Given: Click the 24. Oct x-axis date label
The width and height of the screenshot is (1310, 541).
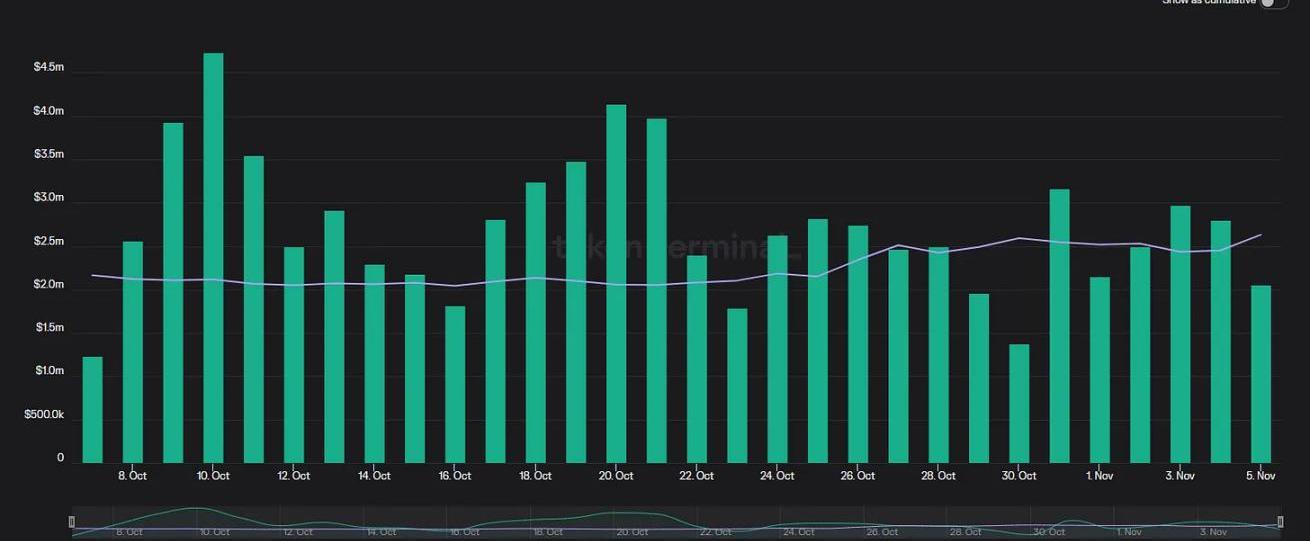Looking at the screenshot, I should [x=777, y=476].
